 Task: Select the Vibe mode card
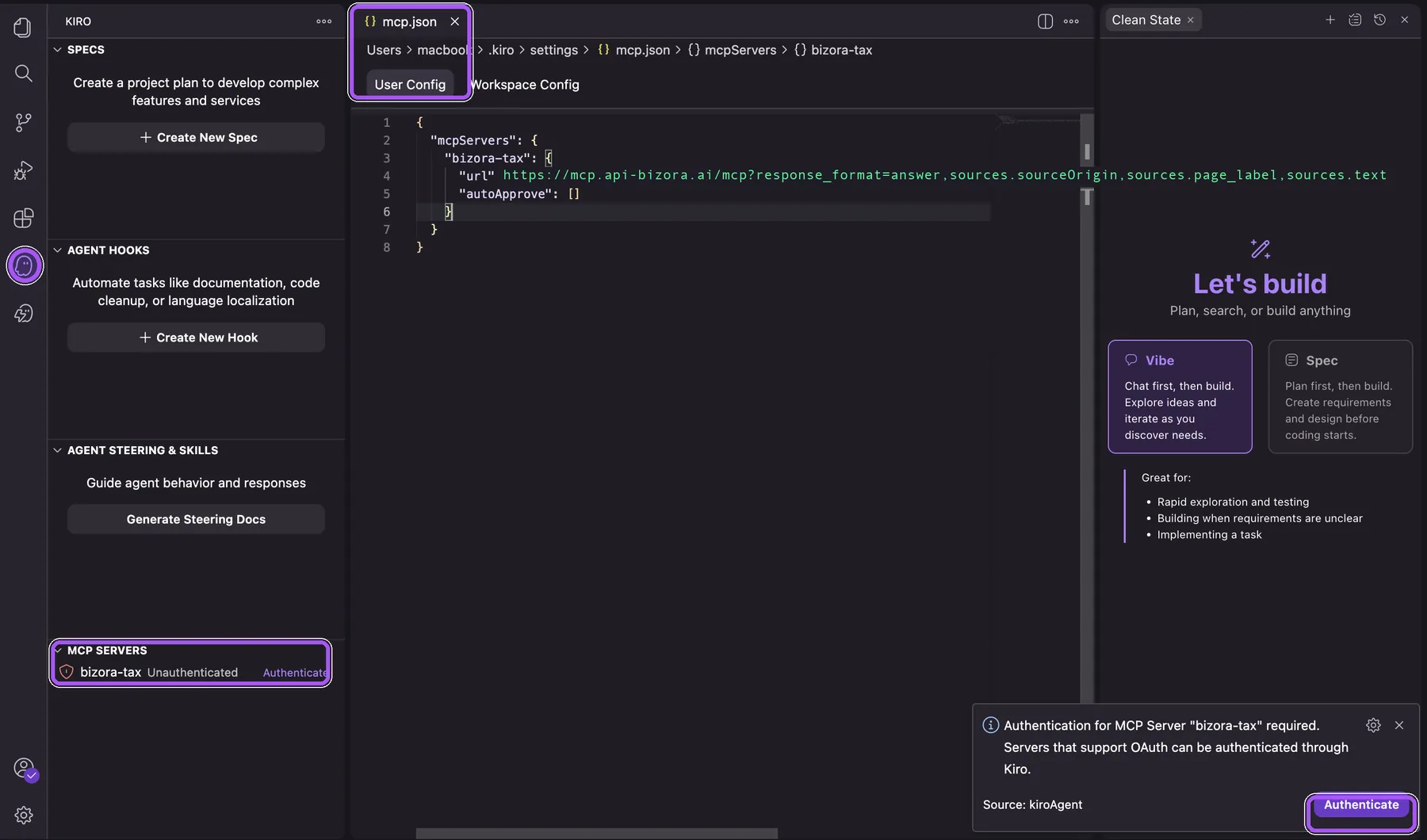click(x=1180, y=397)
